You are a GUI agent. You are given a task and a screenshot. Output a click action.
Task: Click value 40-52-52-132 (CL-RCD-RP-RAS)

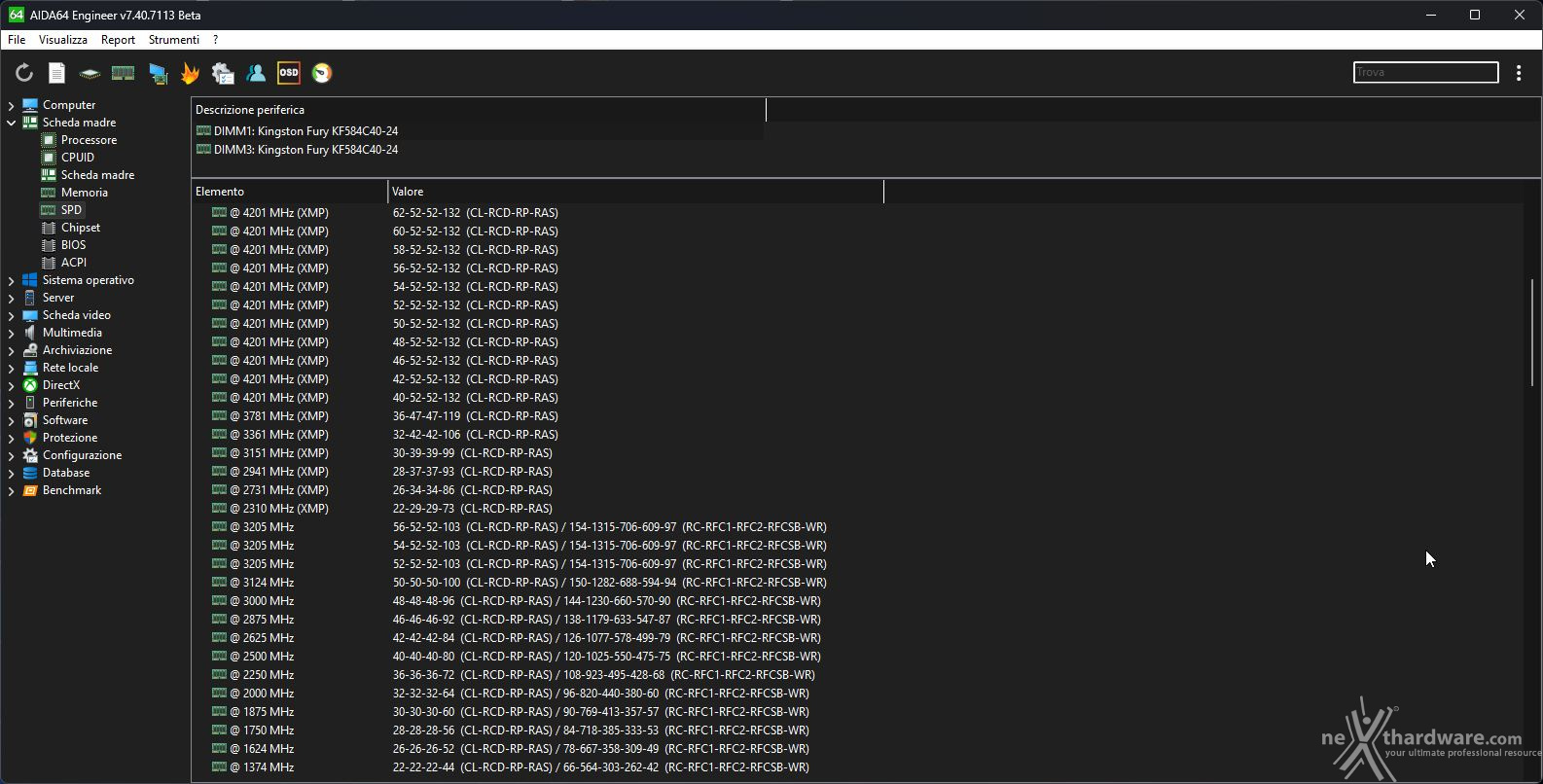pyautogui.click(x=475, y=398)
